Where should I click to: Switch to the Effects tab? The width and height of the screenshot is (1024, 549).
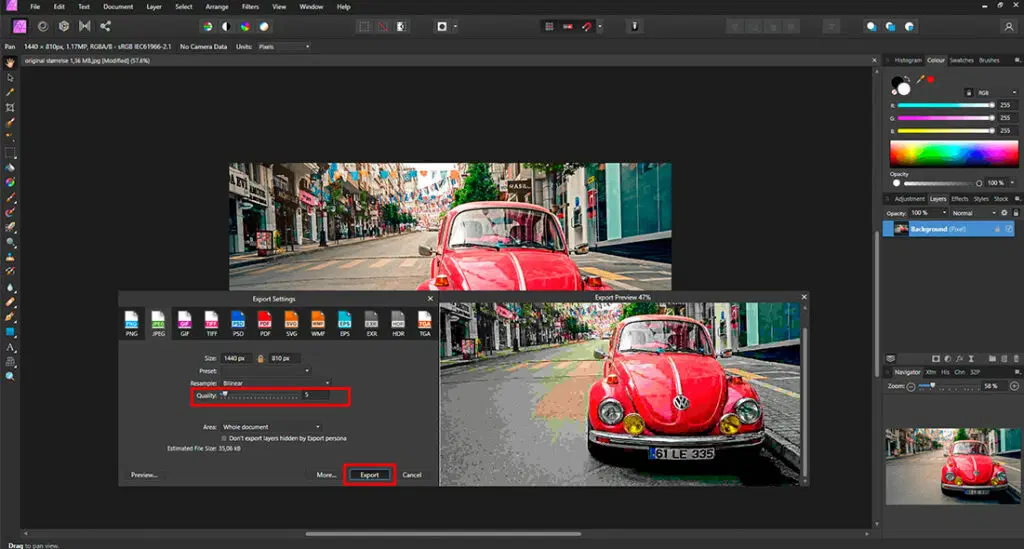click(959, 198)
